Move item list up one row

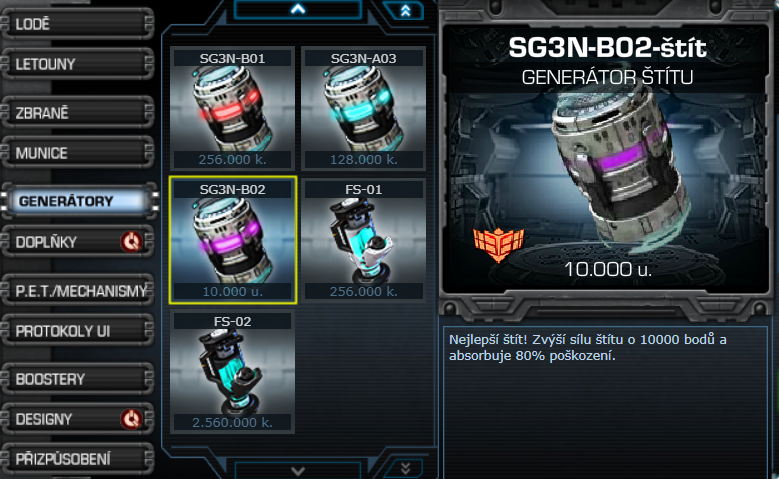click(298, 9)
